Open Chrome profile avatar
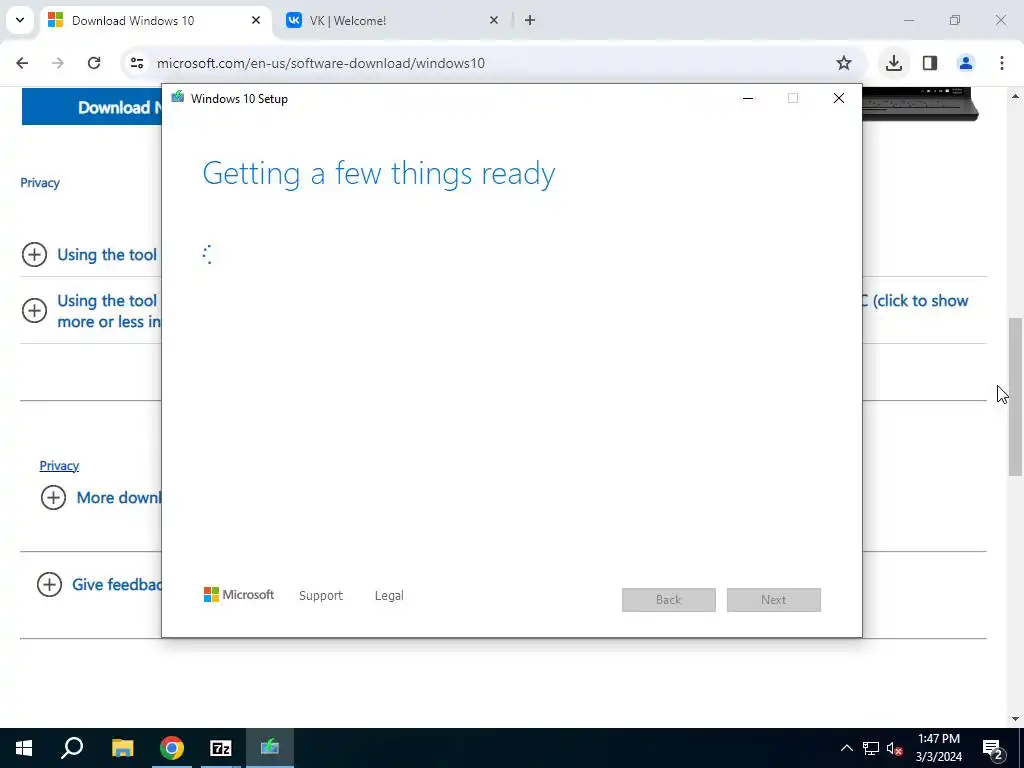Image resolution: width=1024 pixels, height=768 pixels. click(x=966, y=63)
